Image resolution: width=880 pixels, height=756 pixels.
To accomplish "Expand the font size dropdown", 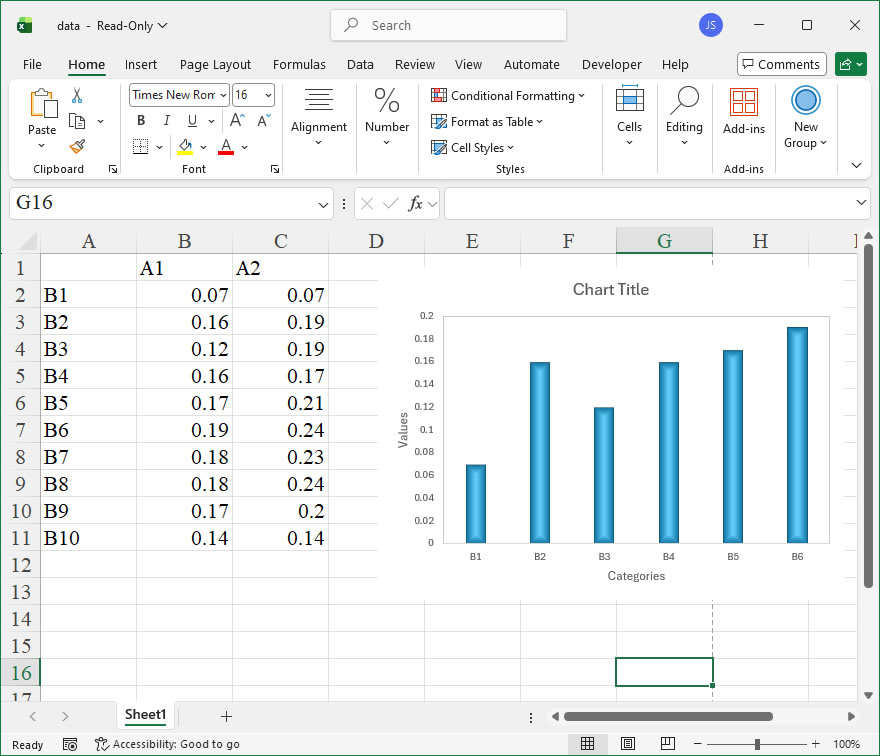I will [267, 95].
